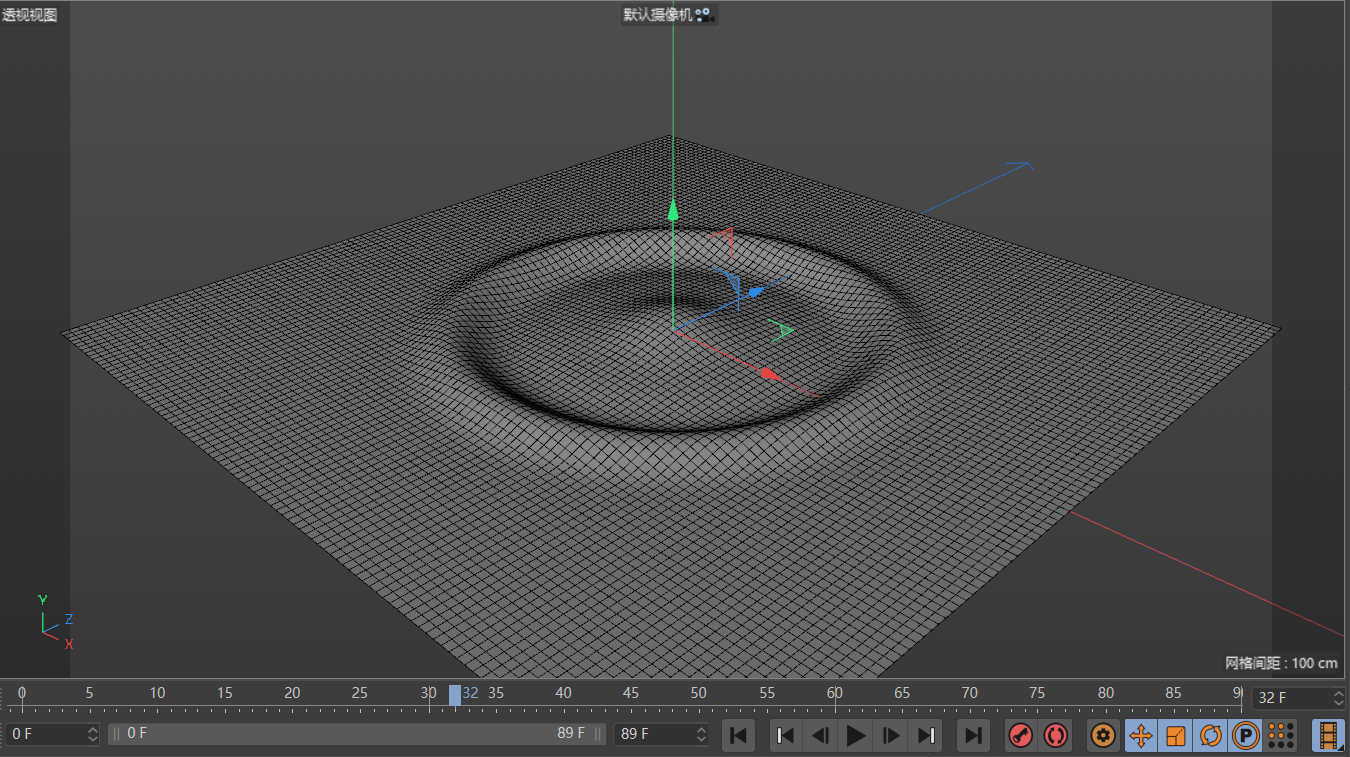Enable Point Level Animation dots icon
Image resolution: width=1350 pixels, height=757 pixels.
[x=1281, y=736]
